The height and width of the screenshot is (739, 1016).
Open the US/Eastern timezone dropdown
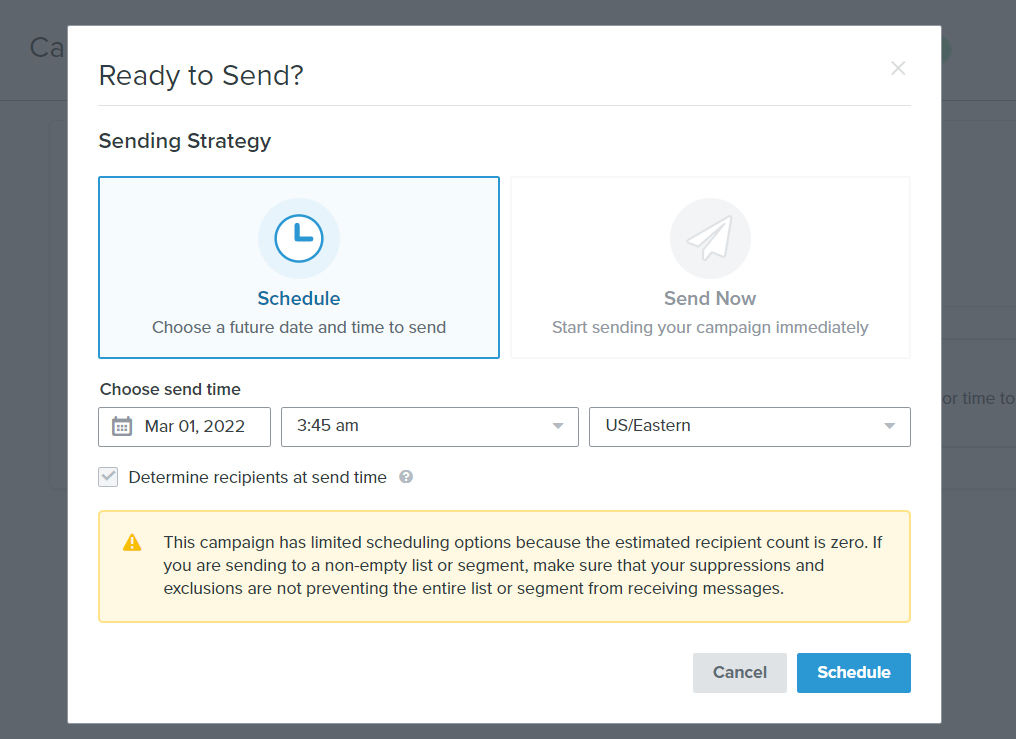(x=750, y=427)
